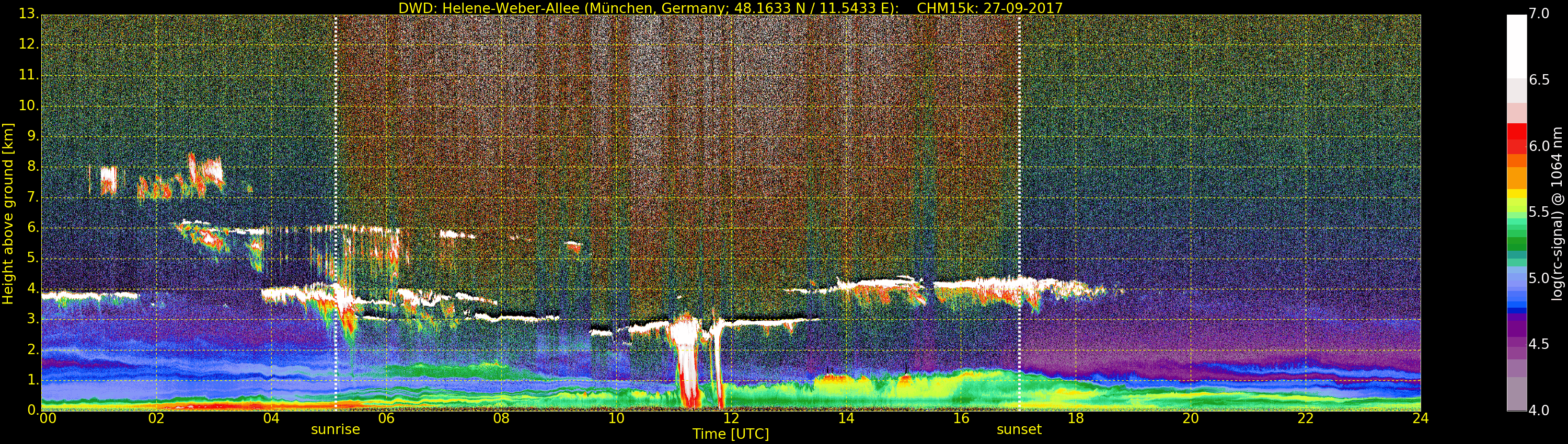
Task: Click the '11.' height axis tick label
Action: 30,75
